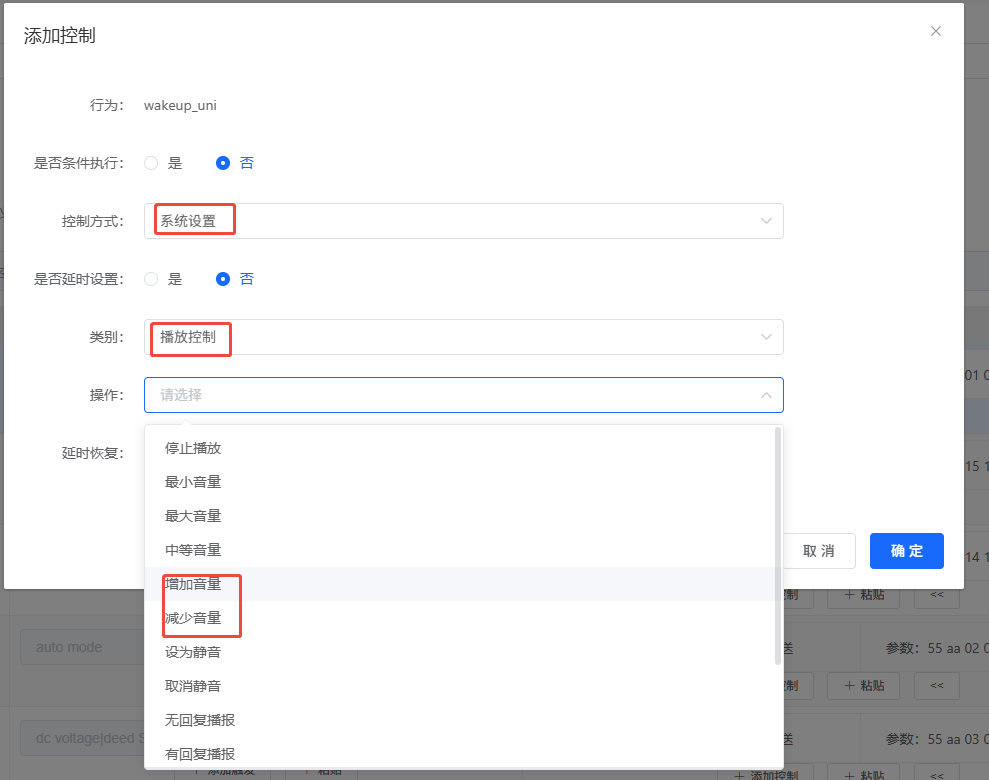Screen dimensions: 989x780
Task: Pick 最大音量 option
Action: (193, 516)
